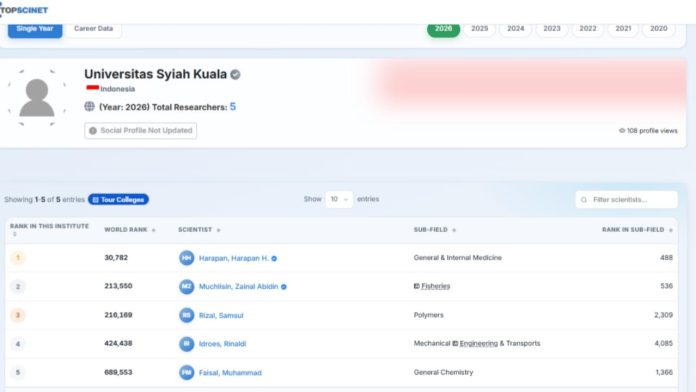Click verified badge next to Muchlisin, Zainal Abidin
Viewport: 696px width, 392px height.
pyautogui.click(x=284, y=287)
